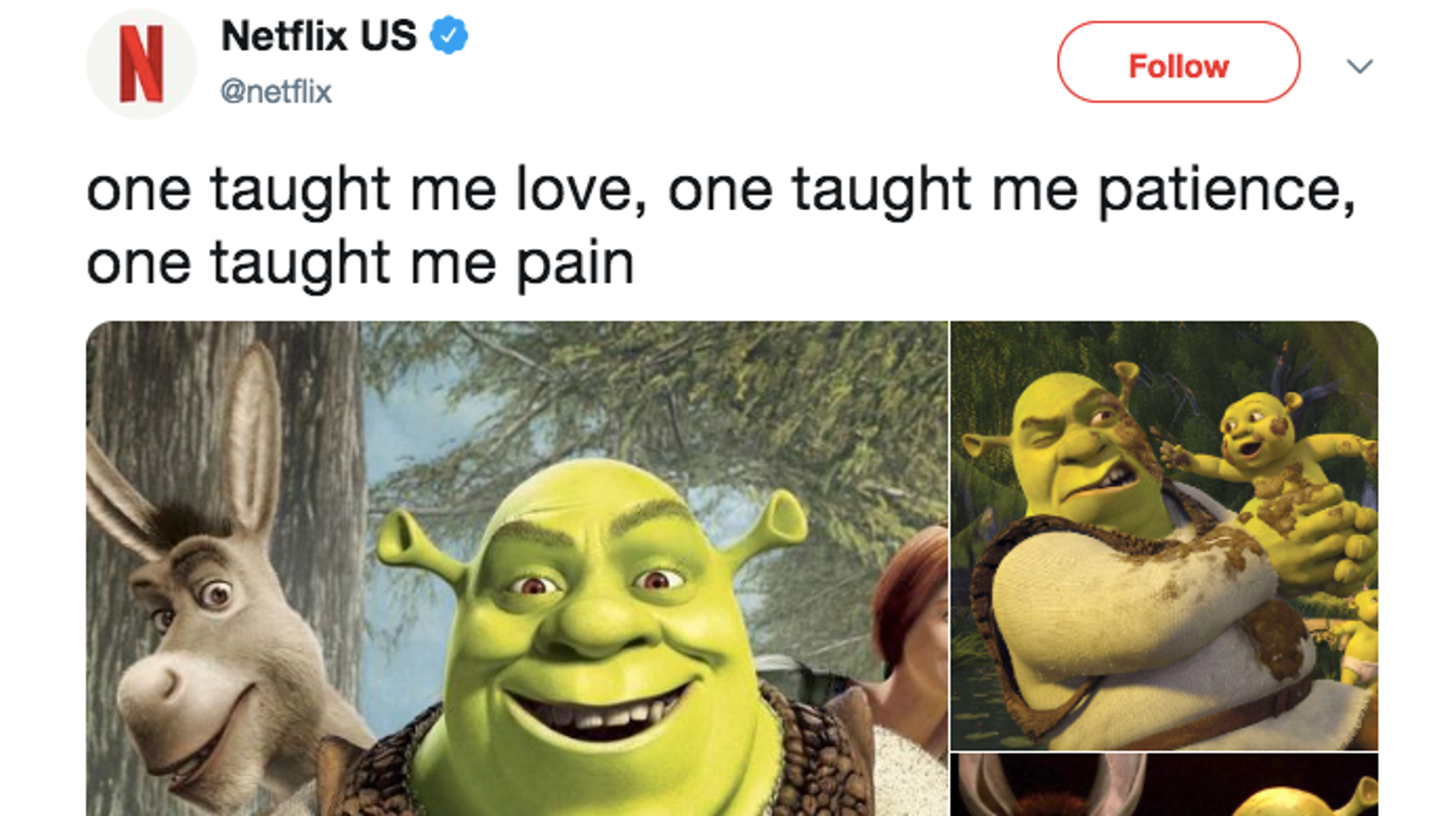Click the word 'pain' in the tweet
This screenshot has height=816, width=1456.
575,264
